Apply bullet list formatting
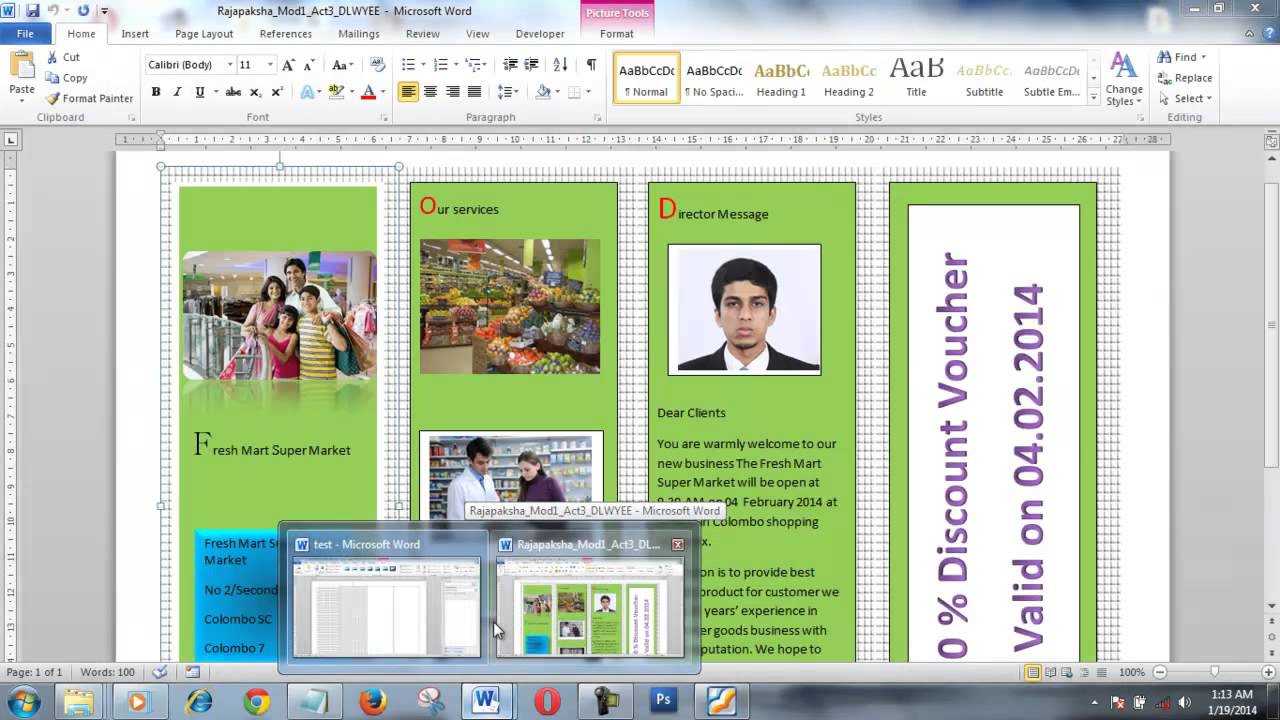This screenshot has height=720, width=1280. click(x=408, y=65)
